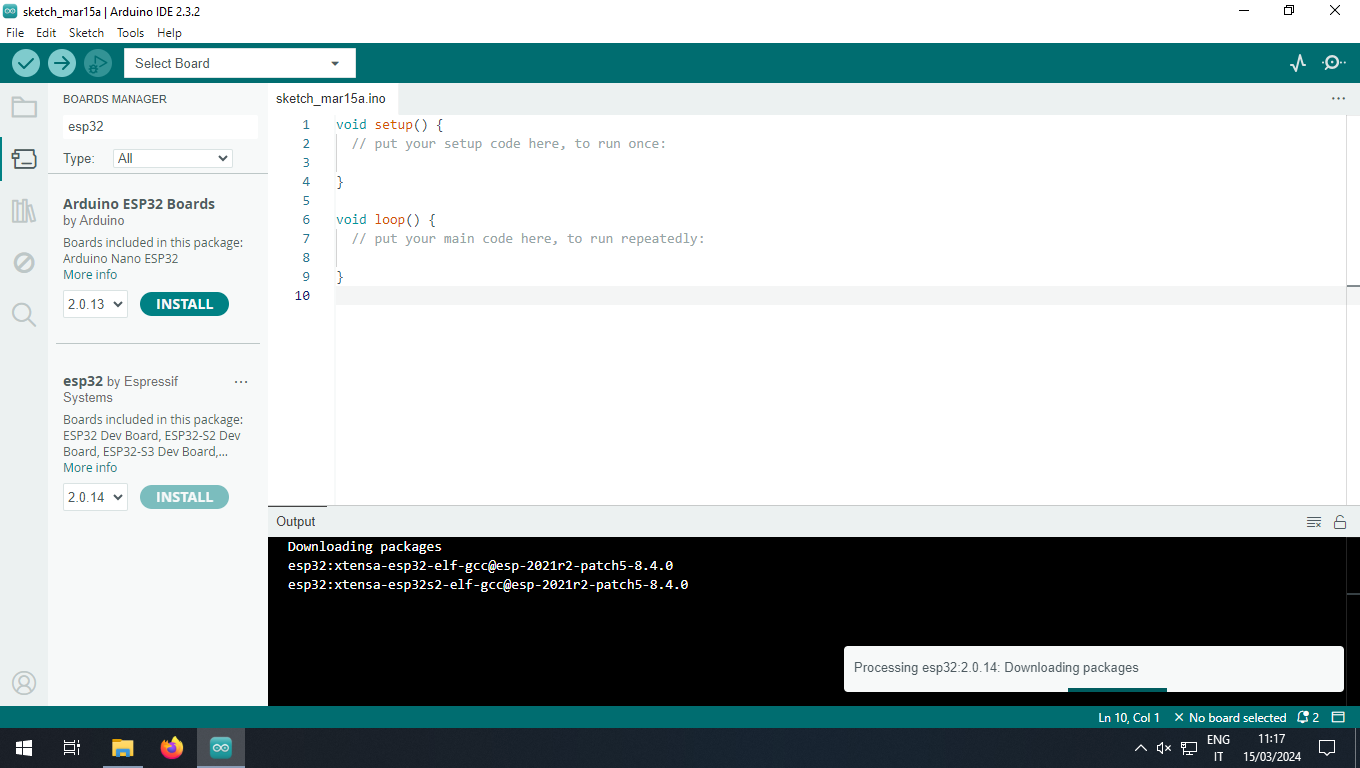
Task: Click the Arduino ESP32 Boards title
Action: pos(139,204)
